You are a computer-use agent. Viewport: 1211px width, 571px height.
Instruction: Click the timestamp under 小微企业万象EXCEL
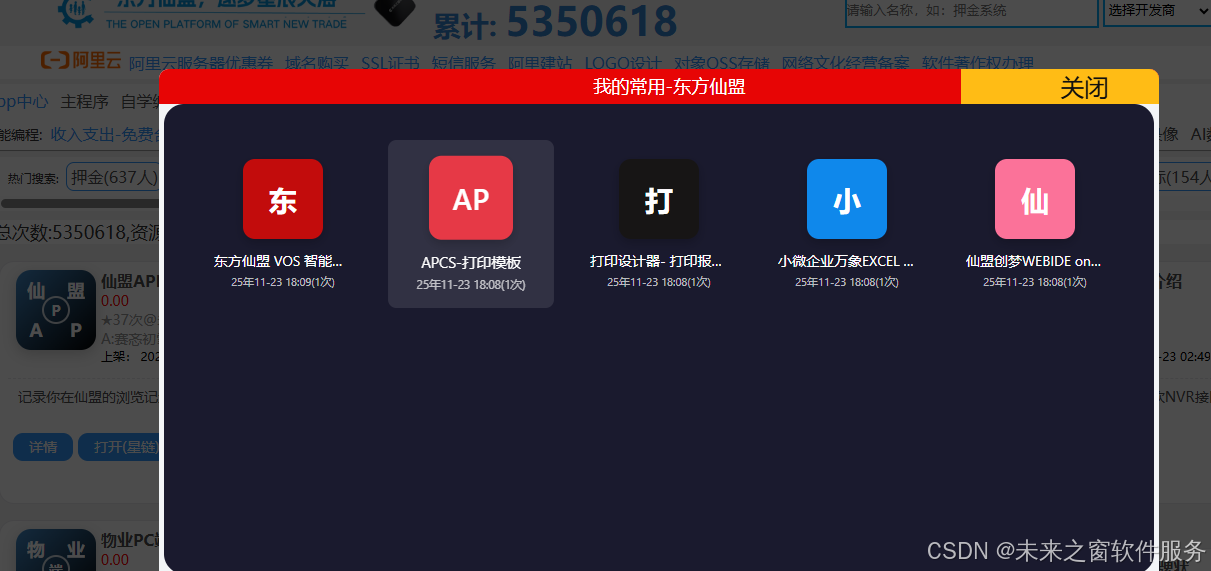point(847,282)
